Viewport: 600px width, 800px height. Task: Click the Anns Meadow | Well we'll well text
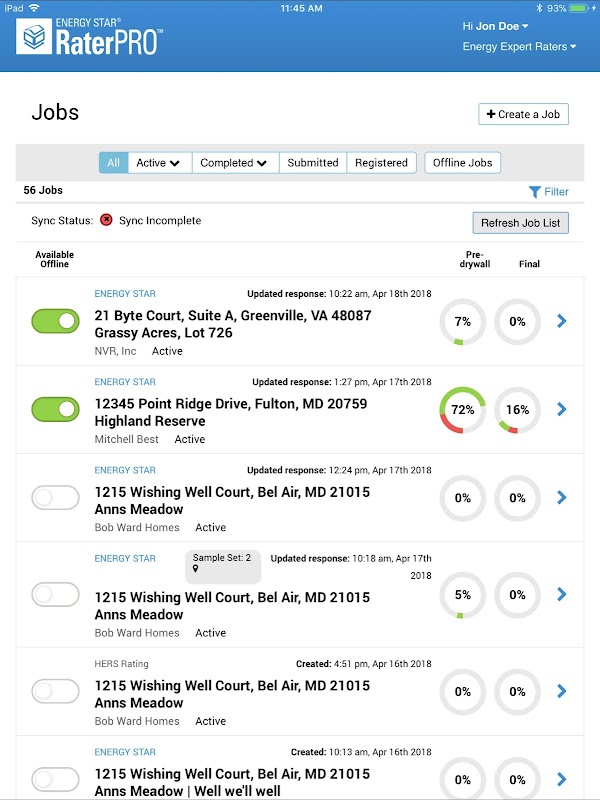tap(187, 791)
